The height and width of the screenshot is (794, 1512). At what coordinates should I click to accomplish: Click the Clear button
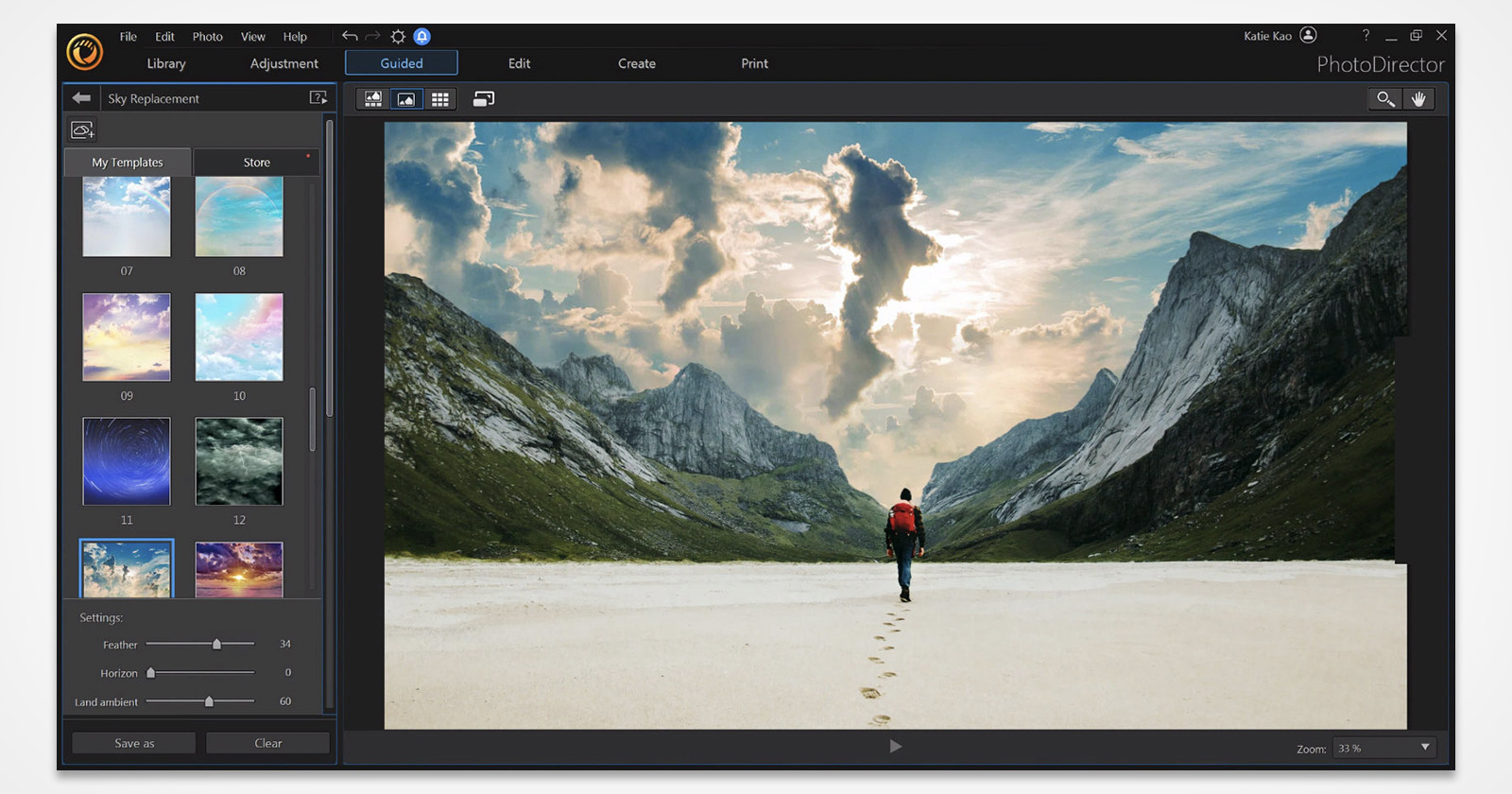268,743
